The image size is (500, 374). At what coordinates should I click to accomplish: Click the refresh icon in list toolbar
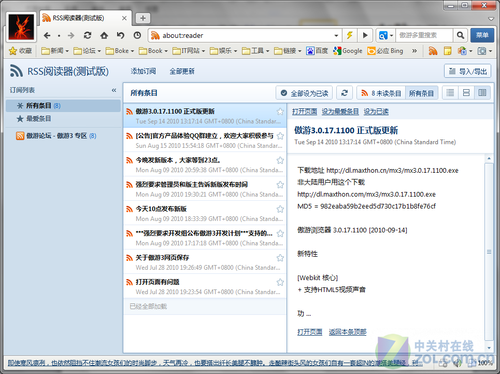(x=344, y=93)
